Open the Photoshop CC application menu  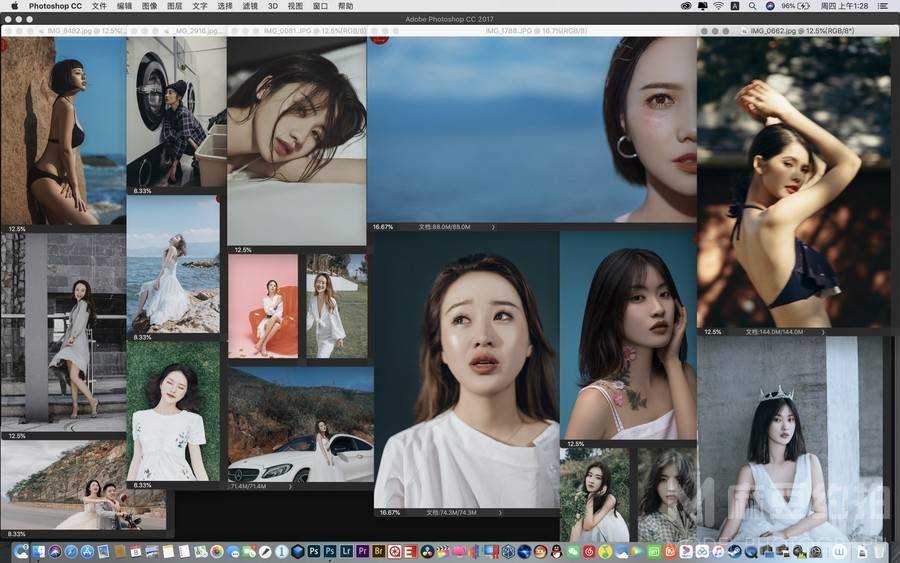pos(55,6)
